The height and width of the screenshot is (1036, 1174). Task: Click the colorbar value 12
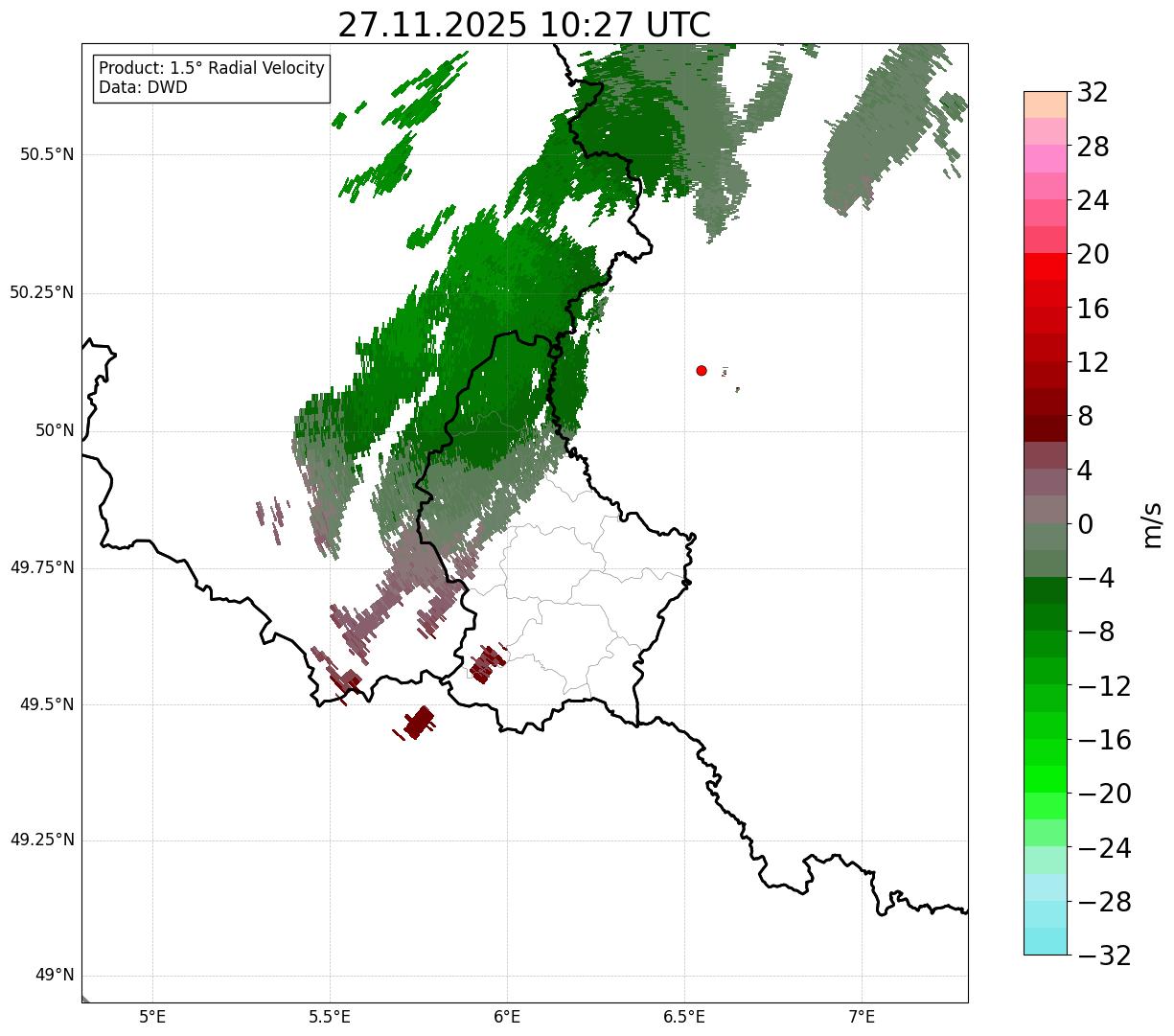(1093, 362)
